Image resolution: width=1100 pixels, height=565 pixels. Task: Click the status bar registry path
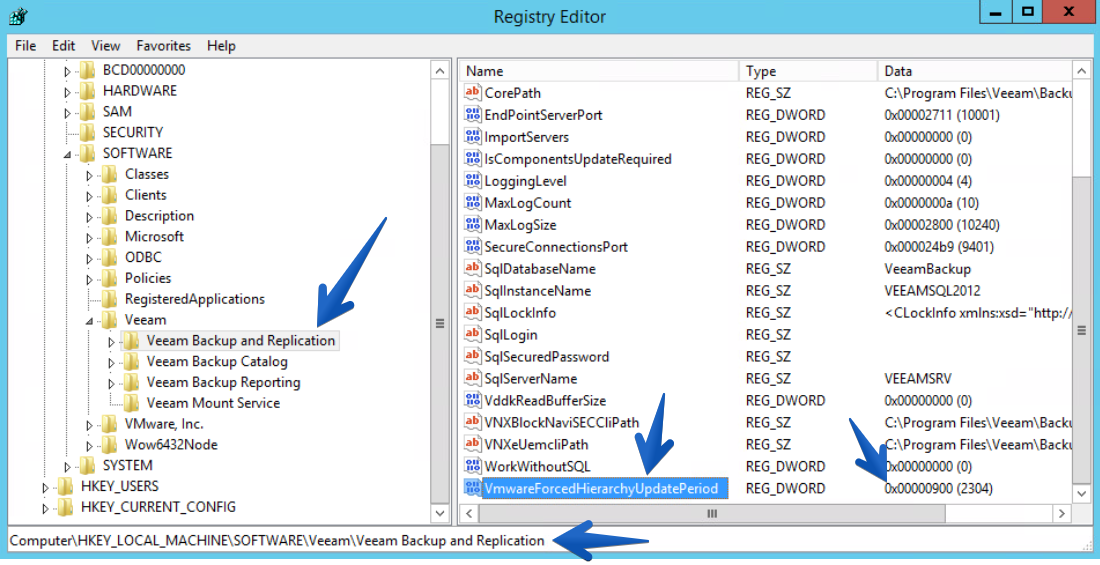277,540
